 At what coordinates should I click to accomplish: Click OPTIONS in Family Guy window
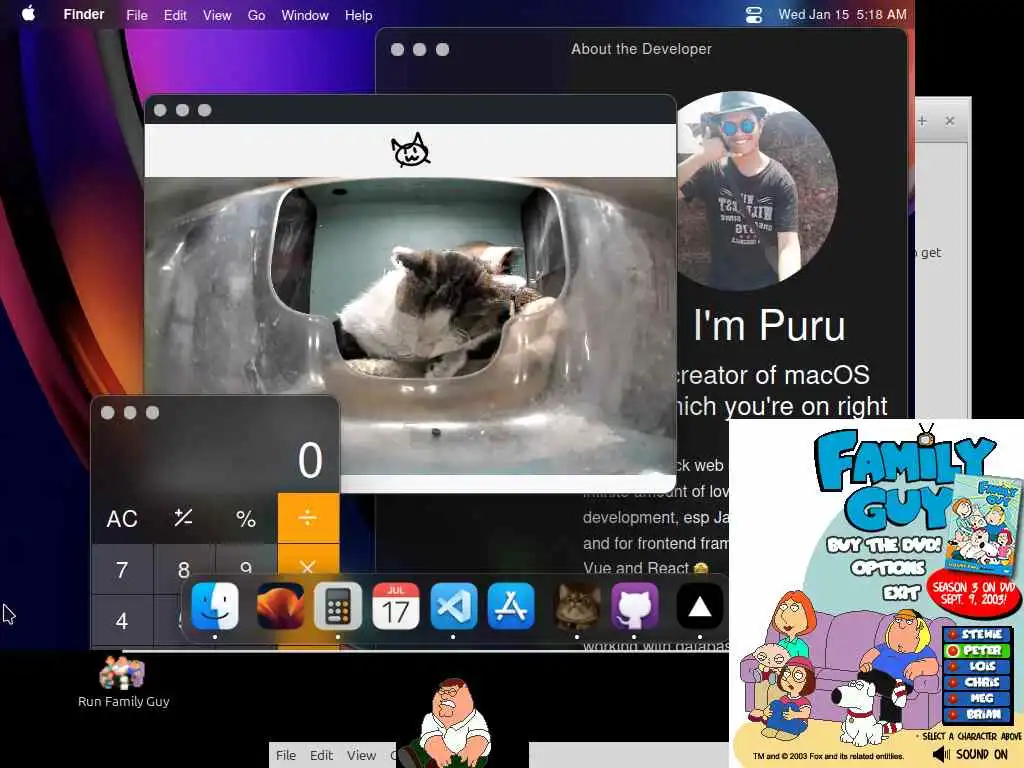click(x=888, y=568)
